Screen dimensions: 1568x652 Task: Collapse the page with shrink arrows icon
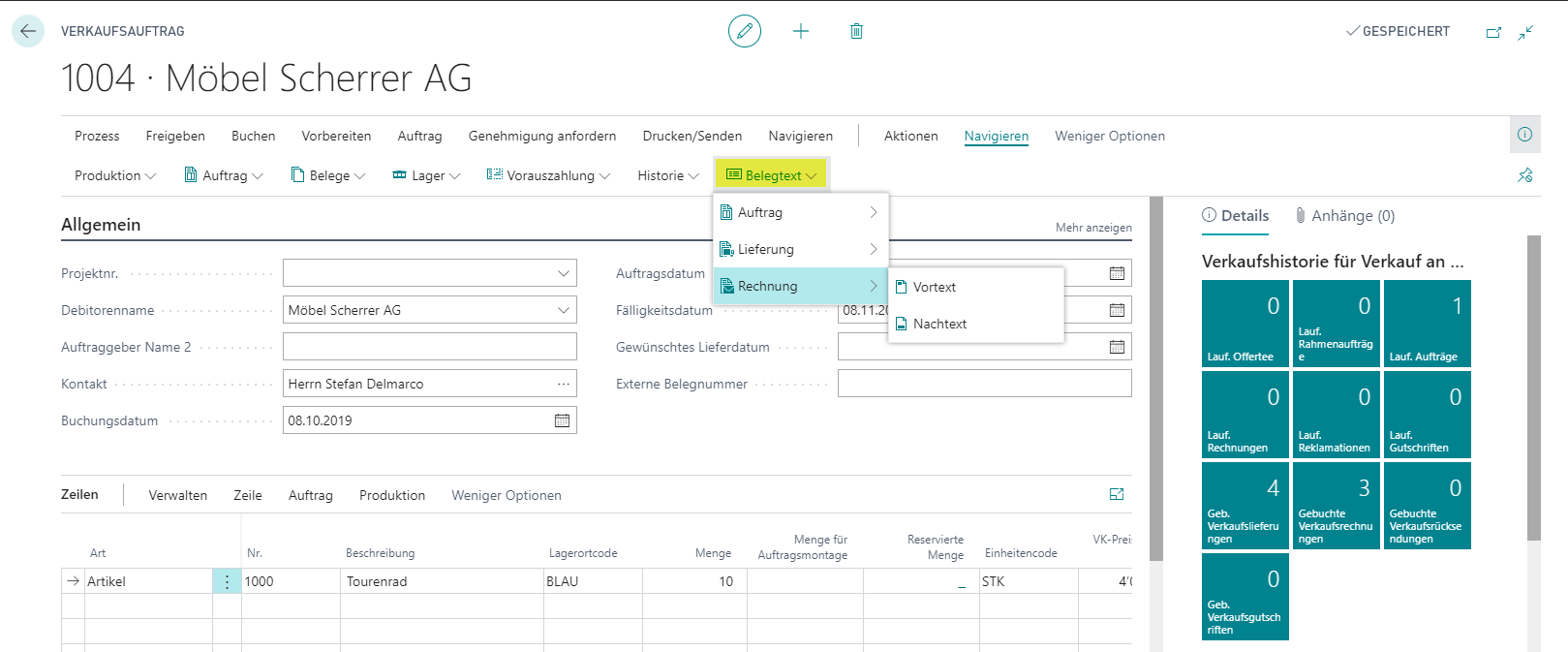point(1525,32)
